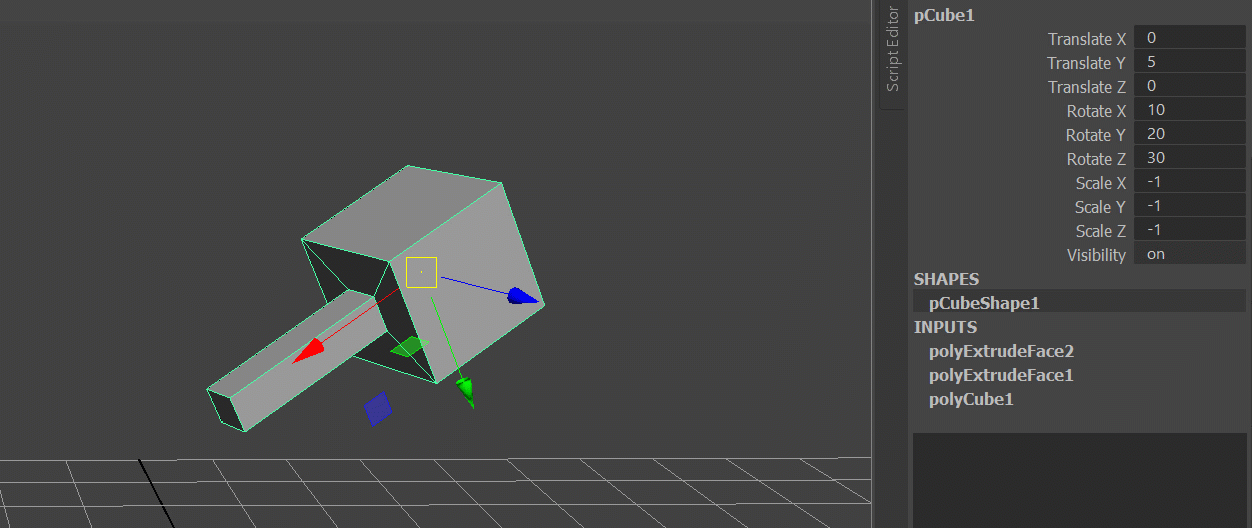The image size is (1252, 528).
Task: Select the Rotate X attribute label
Action: click(1096, 111)
